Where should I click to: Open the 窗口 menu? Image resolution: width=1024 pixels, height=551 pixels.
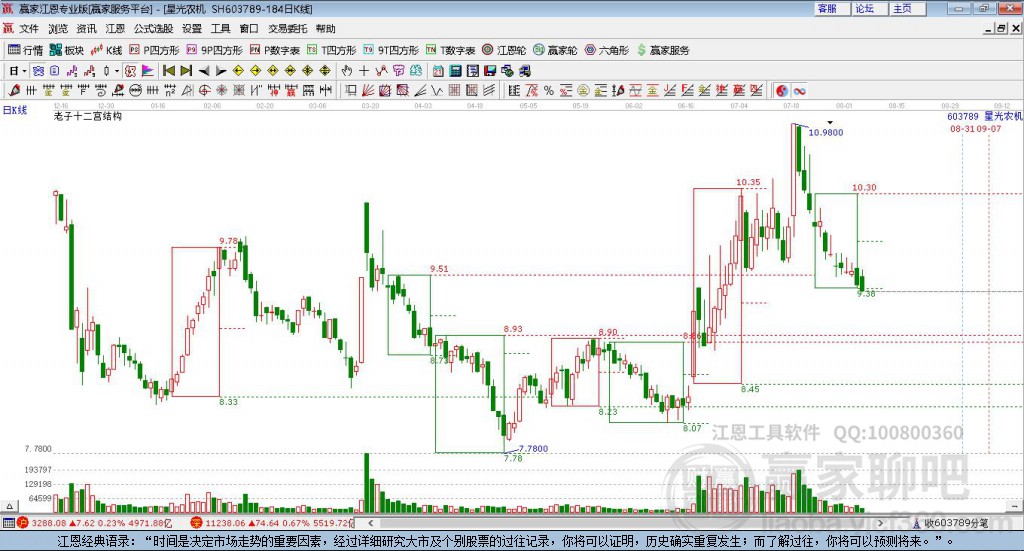coord(249,29)
